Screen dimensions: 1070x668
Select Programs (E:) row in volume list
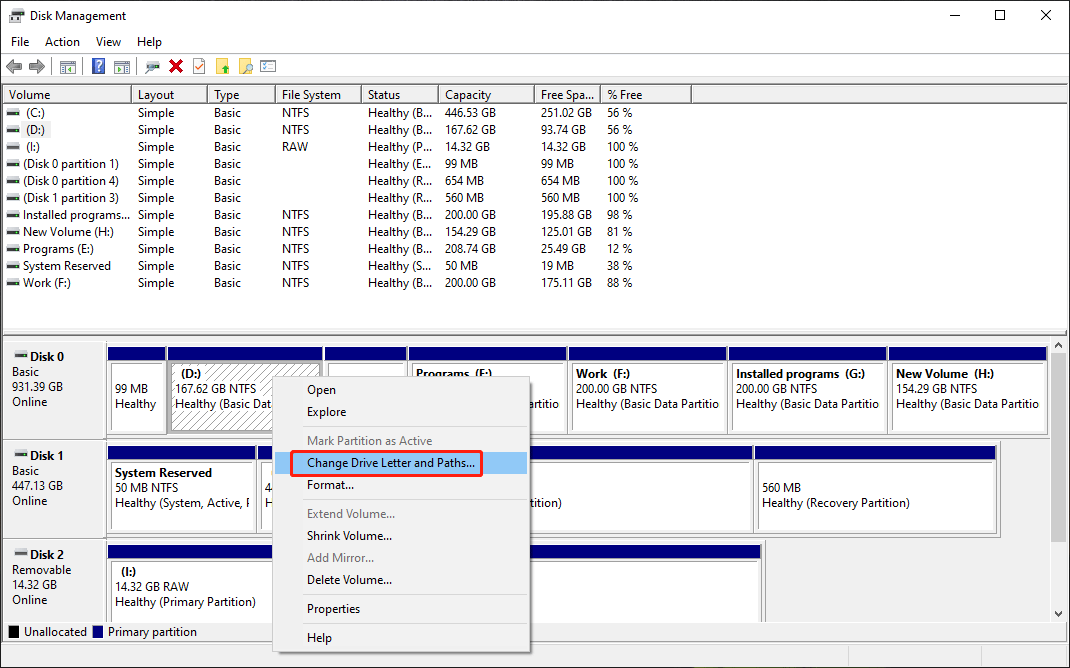[x=62, y=249]
